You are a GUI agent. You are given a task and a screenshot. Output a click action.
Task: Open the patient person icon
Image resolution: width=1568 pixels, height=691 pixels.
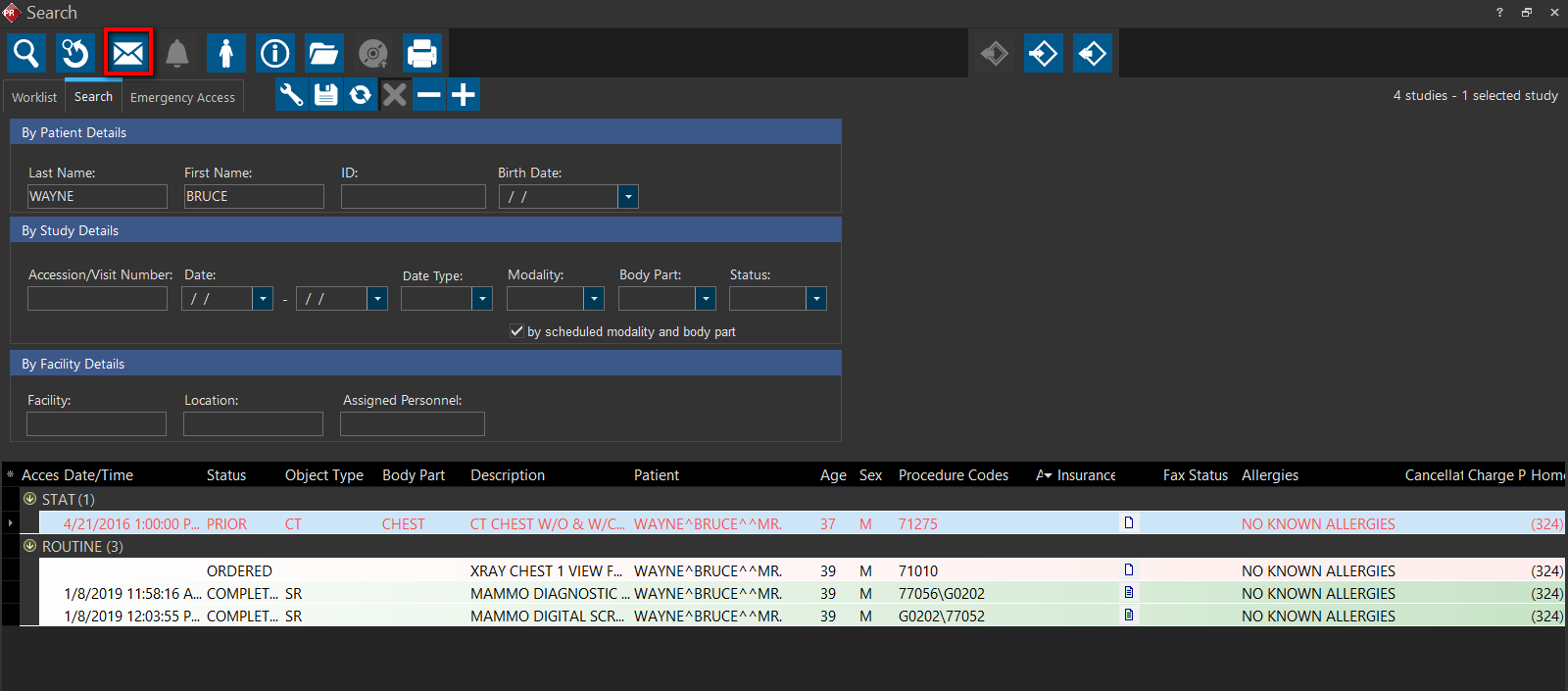pyautogui.click(x=226, y=53)
